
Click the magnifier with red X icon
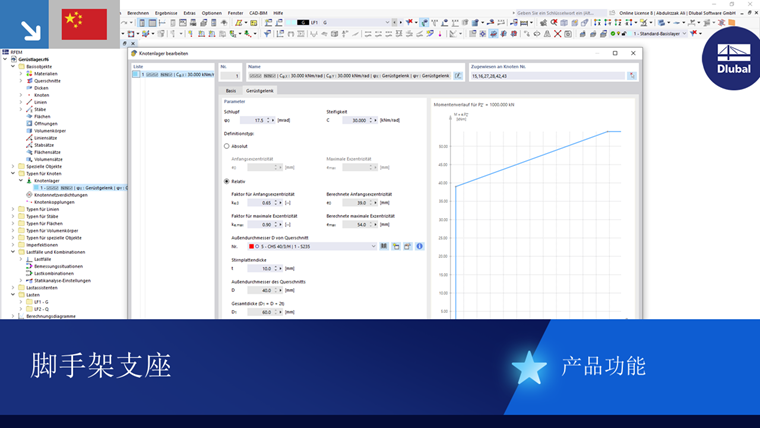554,22
